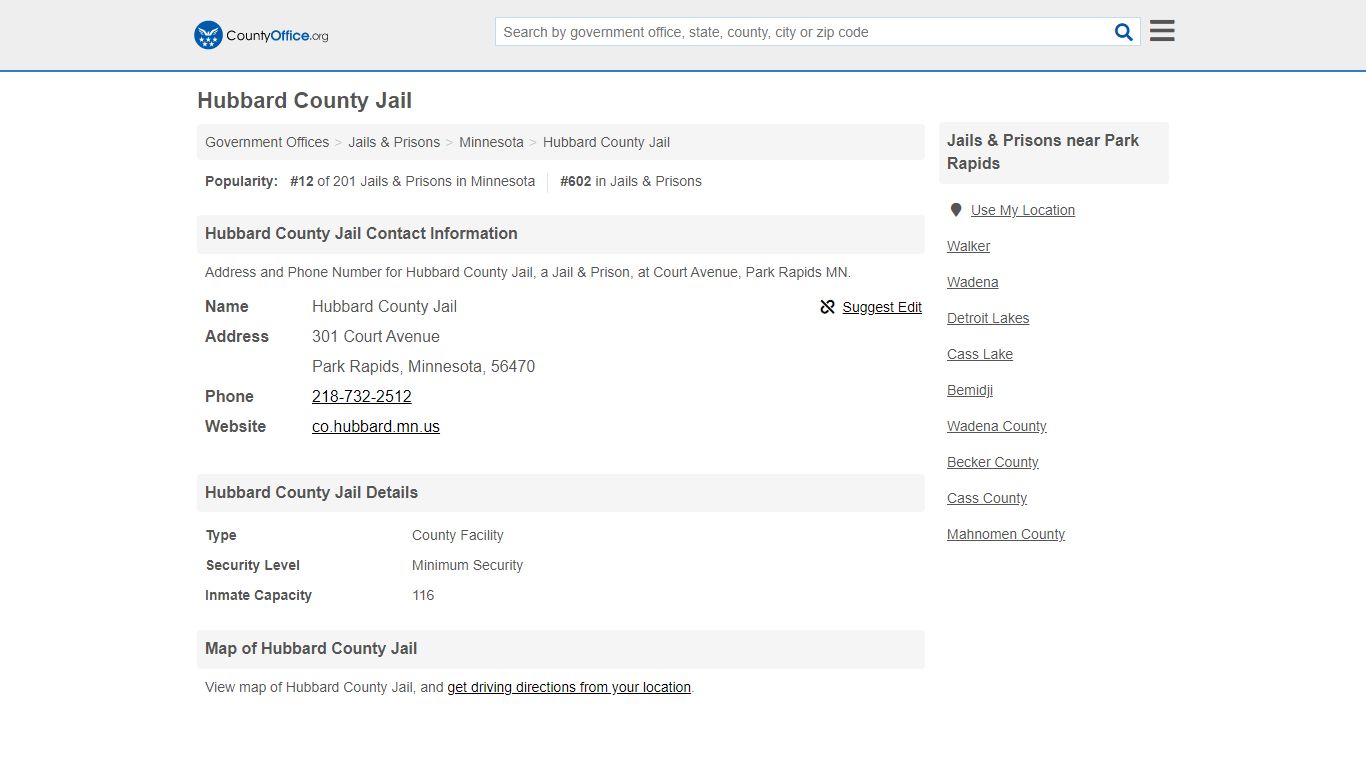Viewport: 1366px width, 768px height.
Task: Click the Hubbard County Jail page title
Action: [x=304, y=101]
